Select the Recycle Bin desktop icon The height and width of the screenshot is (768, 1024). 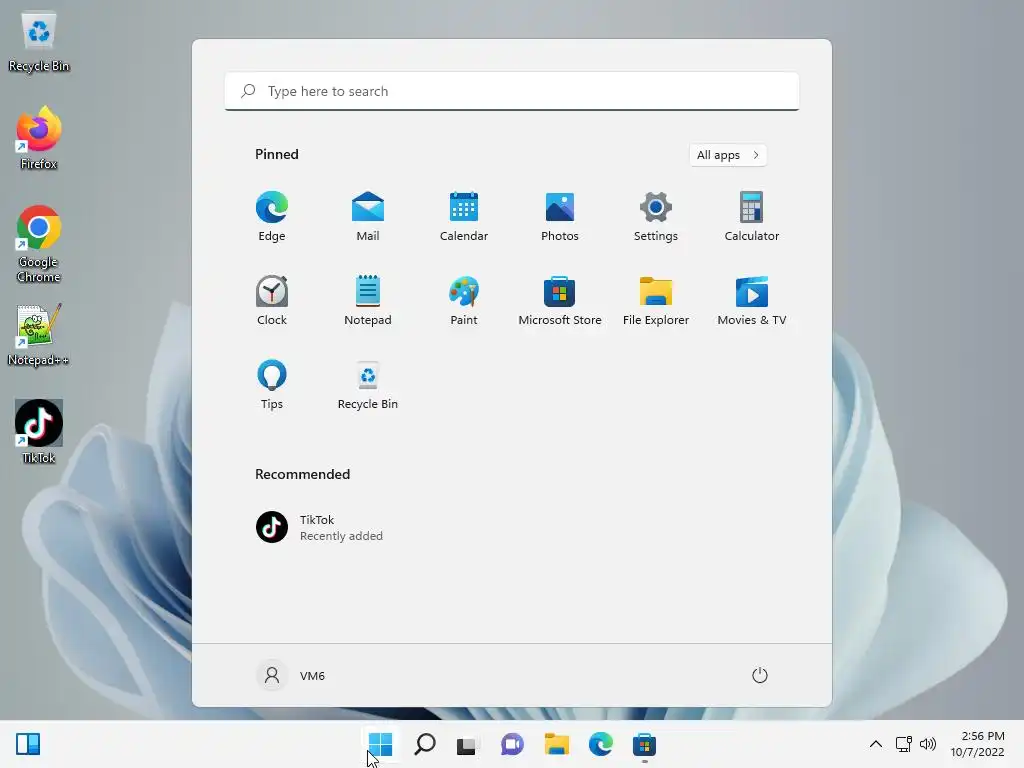tap(39, 43)
